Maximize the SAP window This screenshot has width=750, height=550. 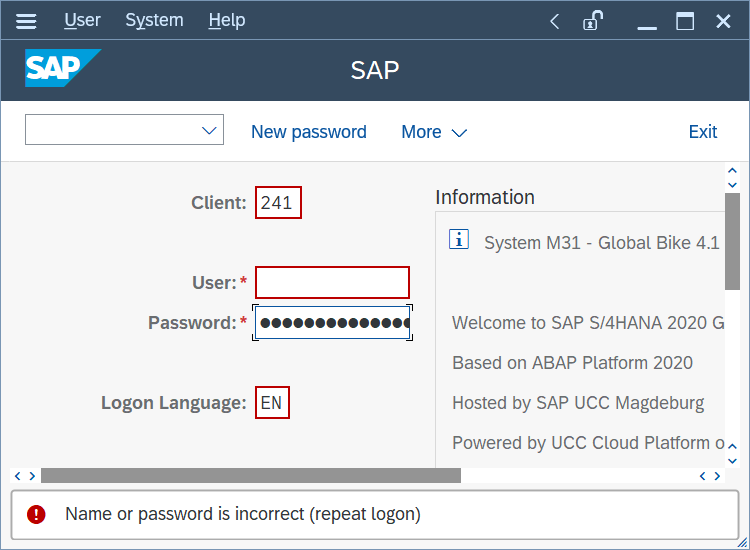(x=685, y=21)
